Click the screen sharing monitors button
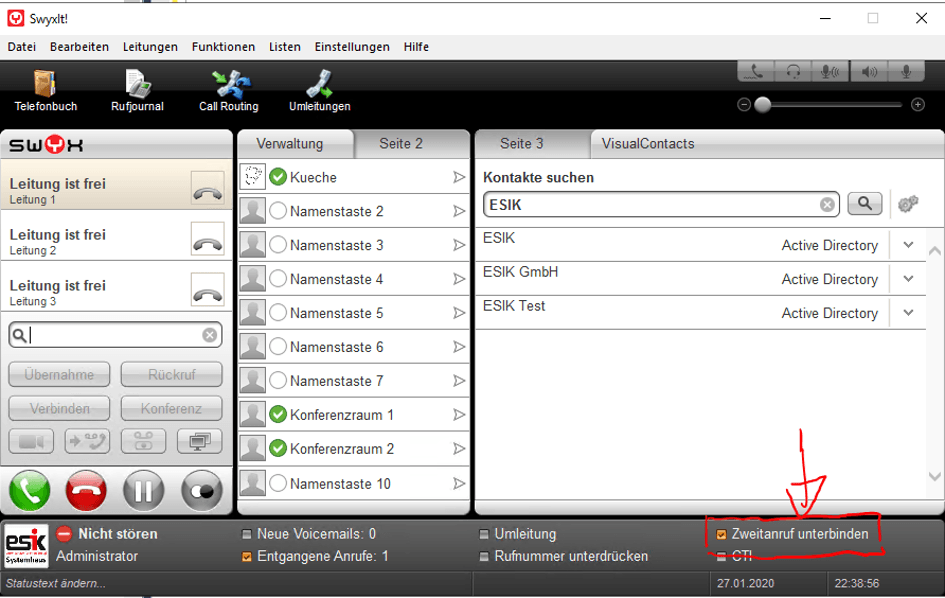The image size is (945, 598). [x=199, y=441]
